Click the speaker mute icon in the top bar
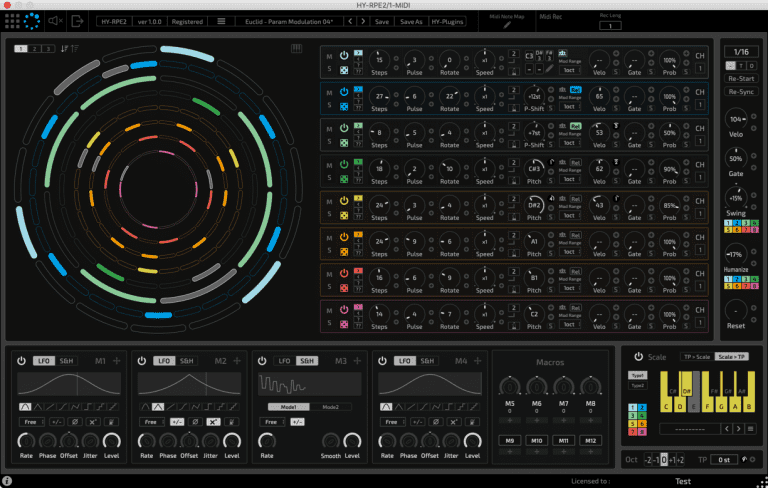This screenshot has height=488, width=768. (55, 20)
